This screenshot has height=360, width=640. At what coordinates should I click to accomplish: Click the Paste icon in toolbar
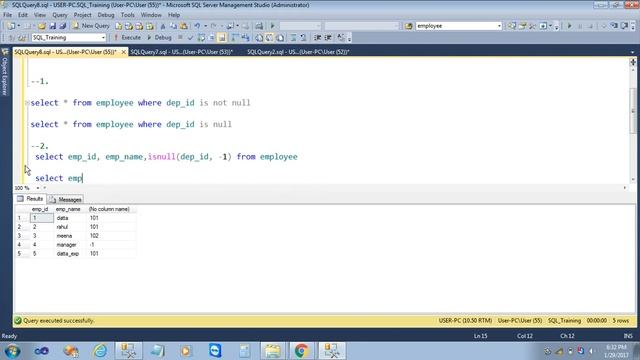coord(184,26)
